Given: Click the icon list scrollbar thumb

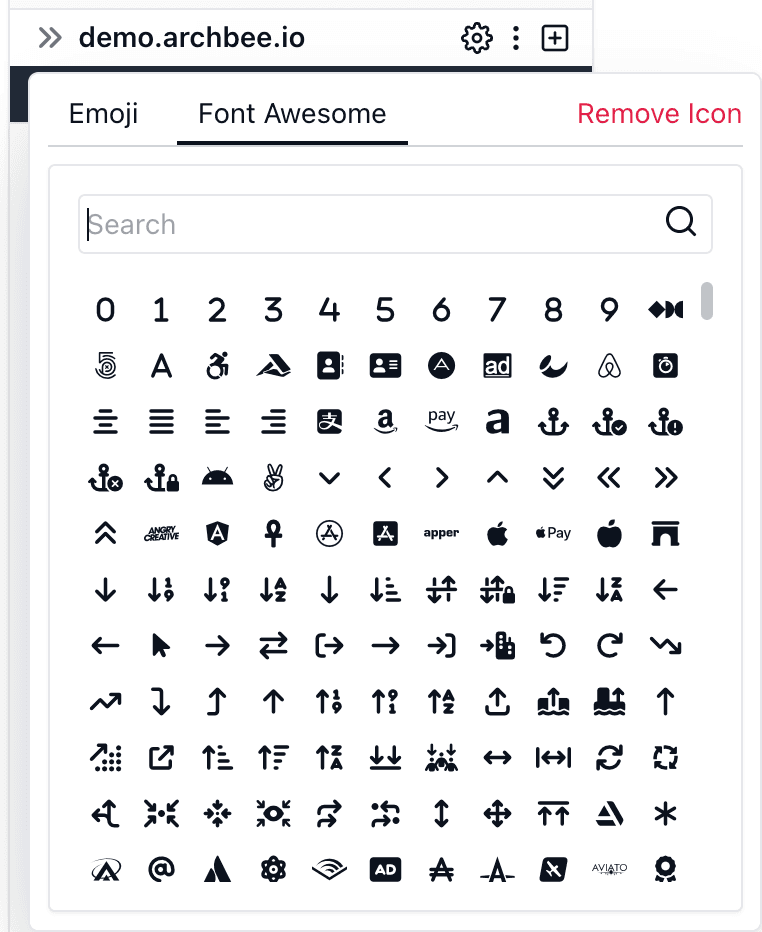Looking at the screenshot, I should point(707,301).
